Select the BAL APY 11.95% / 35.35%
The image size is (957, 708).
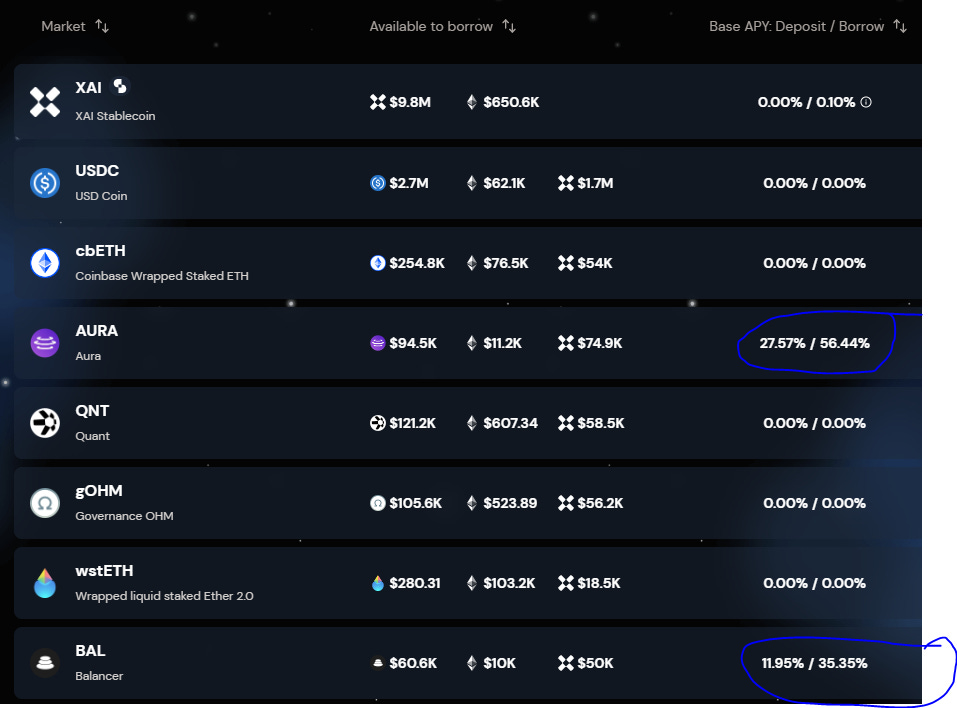(814, 663)
